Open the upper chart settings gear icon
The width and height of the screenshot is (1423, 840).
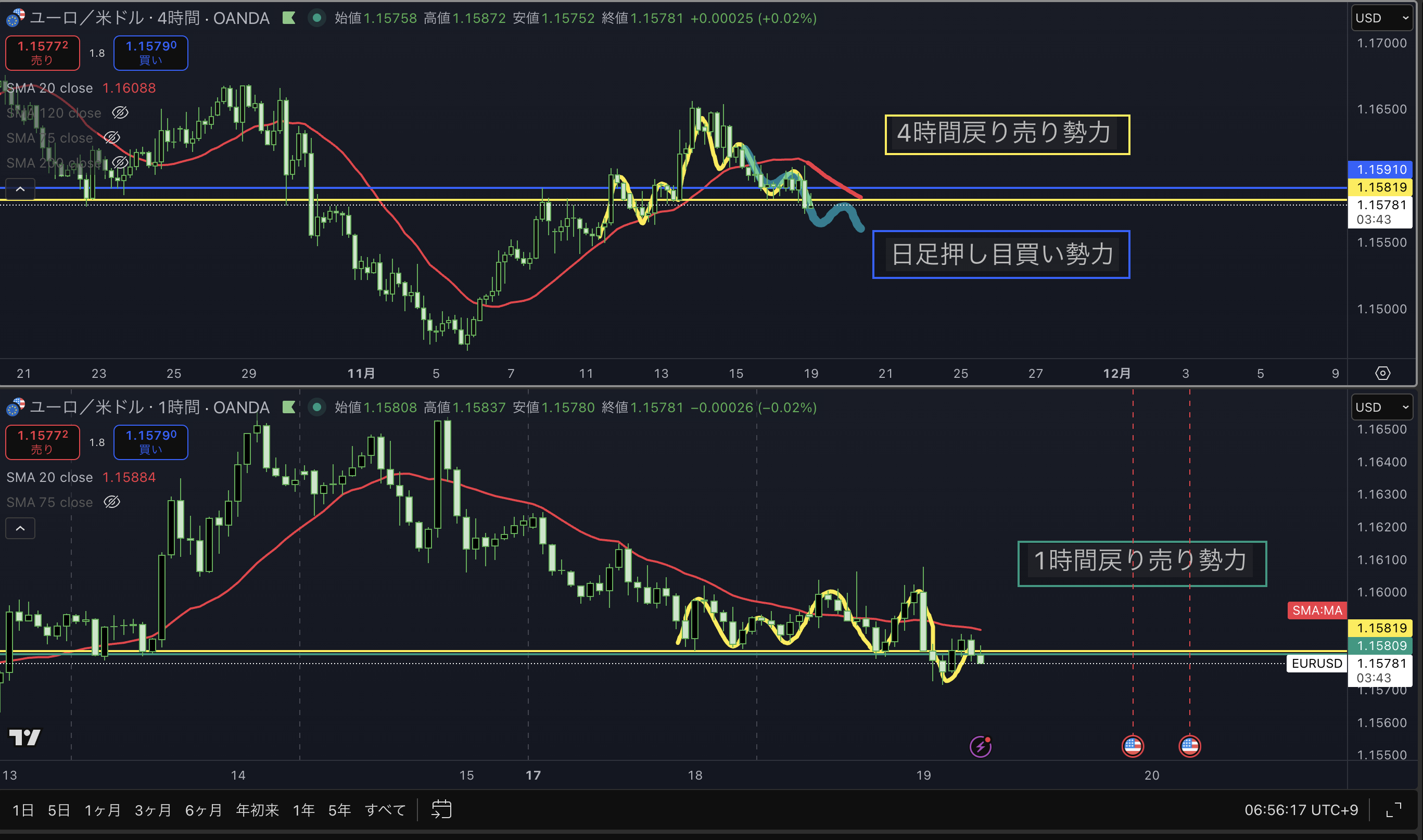point(1382,373)
